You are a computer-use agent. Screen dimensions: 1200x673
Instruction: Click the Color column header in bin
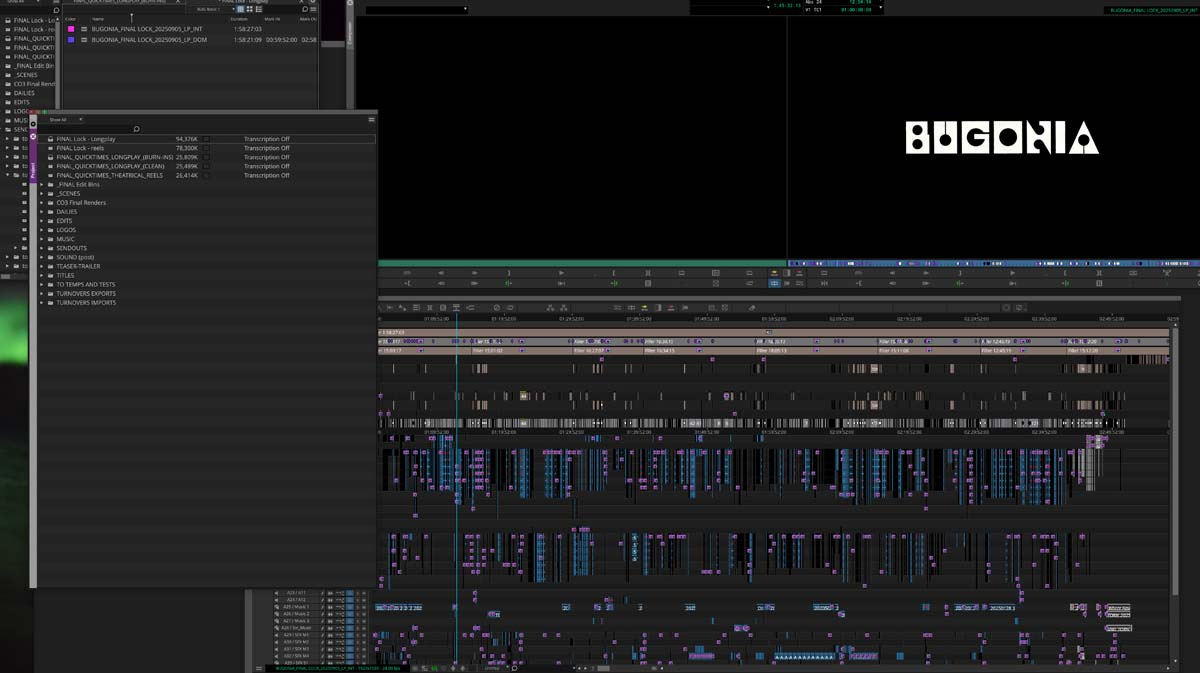pyautogui.click(x=70, y=19)
